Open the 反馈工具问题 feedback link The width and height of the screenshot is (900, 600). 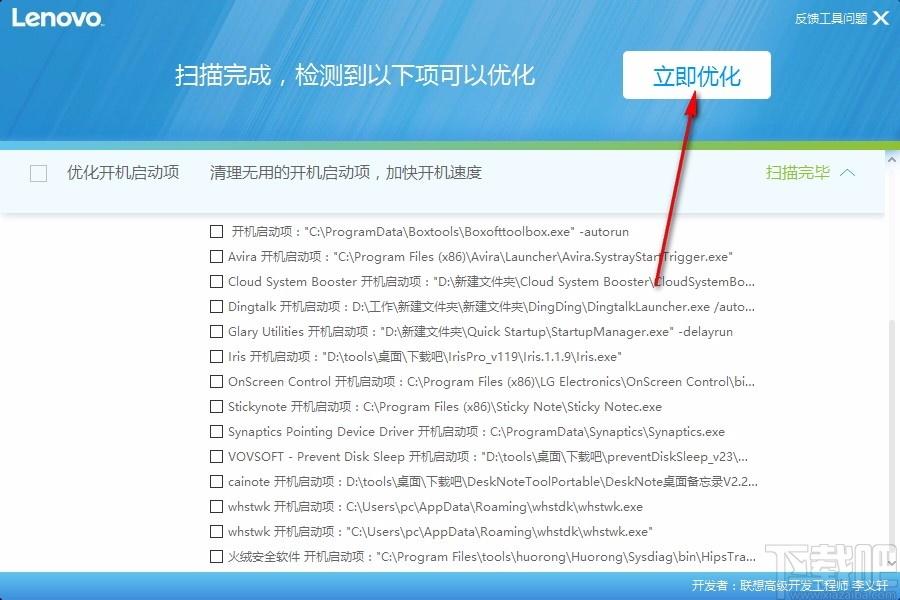(x=831, y=18)
